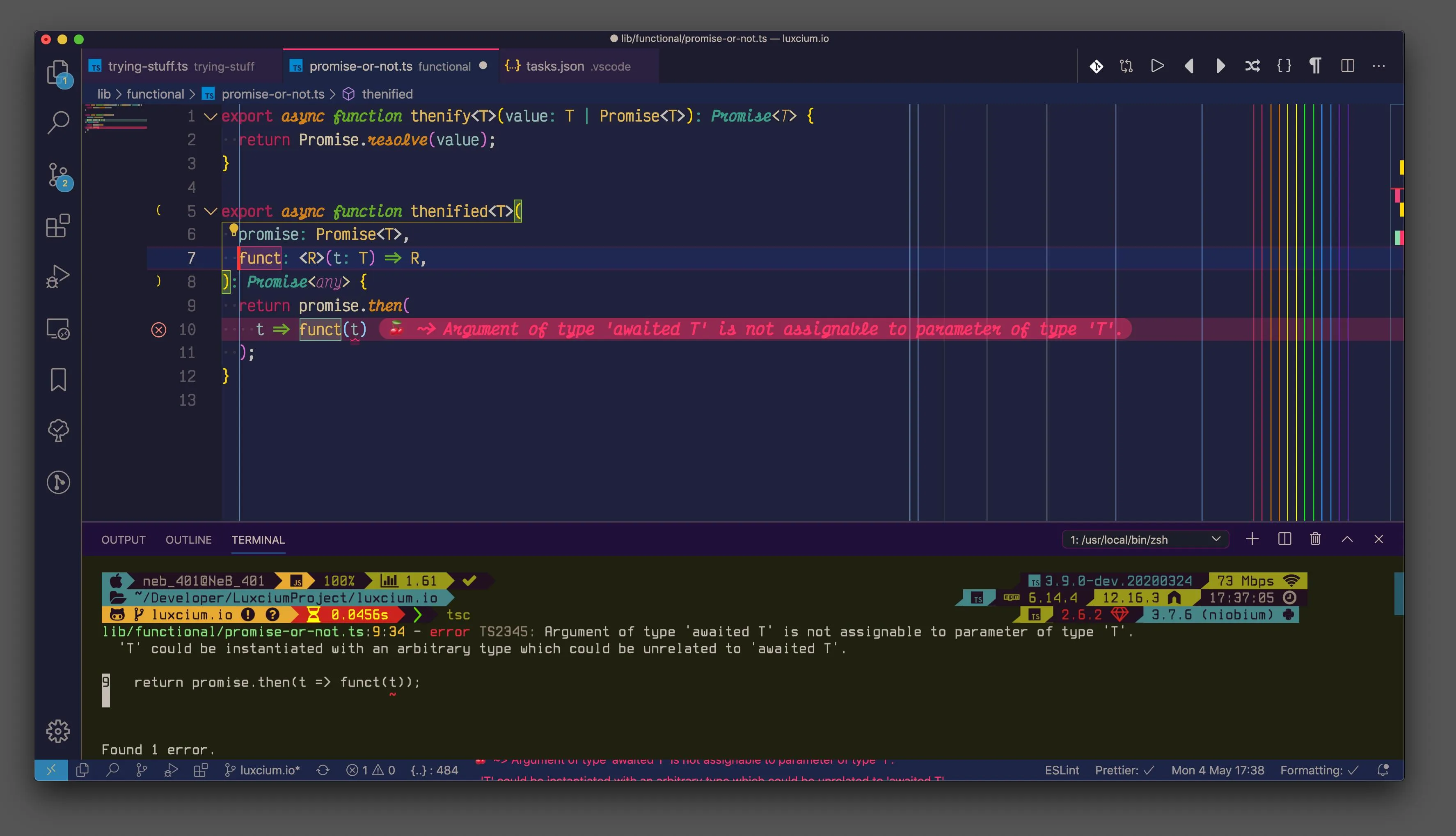Click the run play icon in editor toolbar

coord(1157,66)
